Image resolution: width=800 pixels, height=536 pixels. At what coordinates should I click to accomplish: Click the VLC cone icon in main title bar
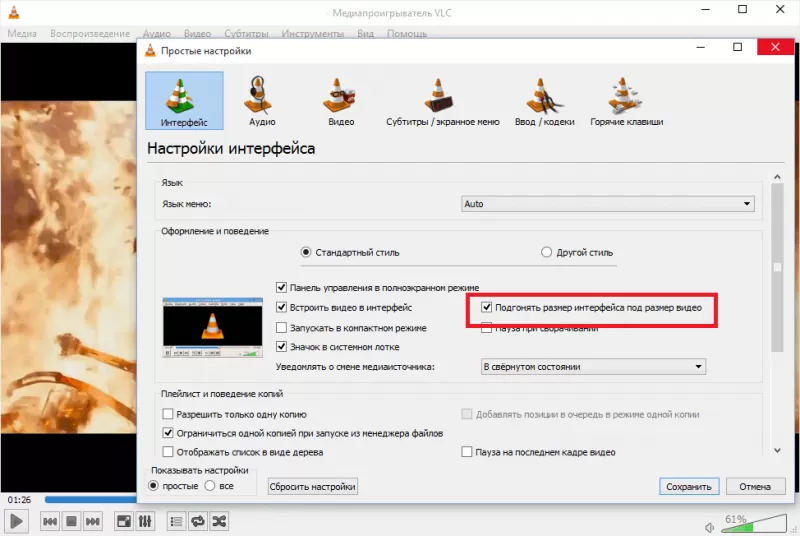[14, 12]
